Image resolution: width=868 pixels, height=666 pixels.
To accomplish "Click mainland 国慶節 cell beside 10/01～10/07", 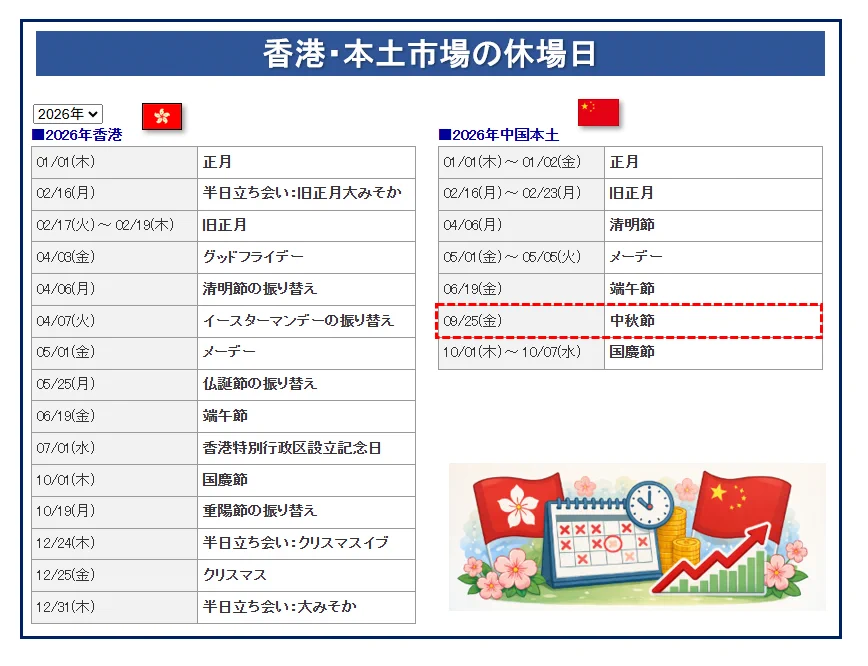I will coord(714,353).
